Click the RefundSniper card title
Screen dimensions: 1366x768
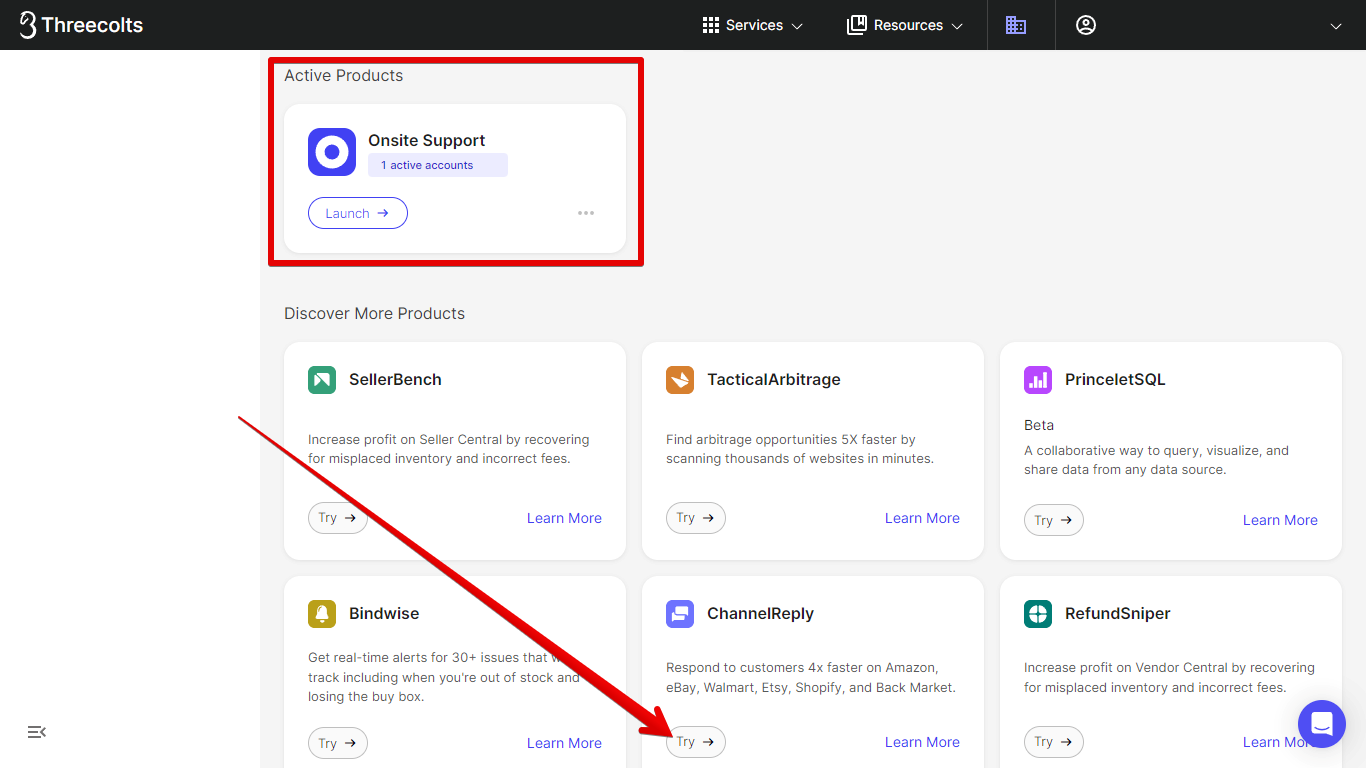point(1118,614)
